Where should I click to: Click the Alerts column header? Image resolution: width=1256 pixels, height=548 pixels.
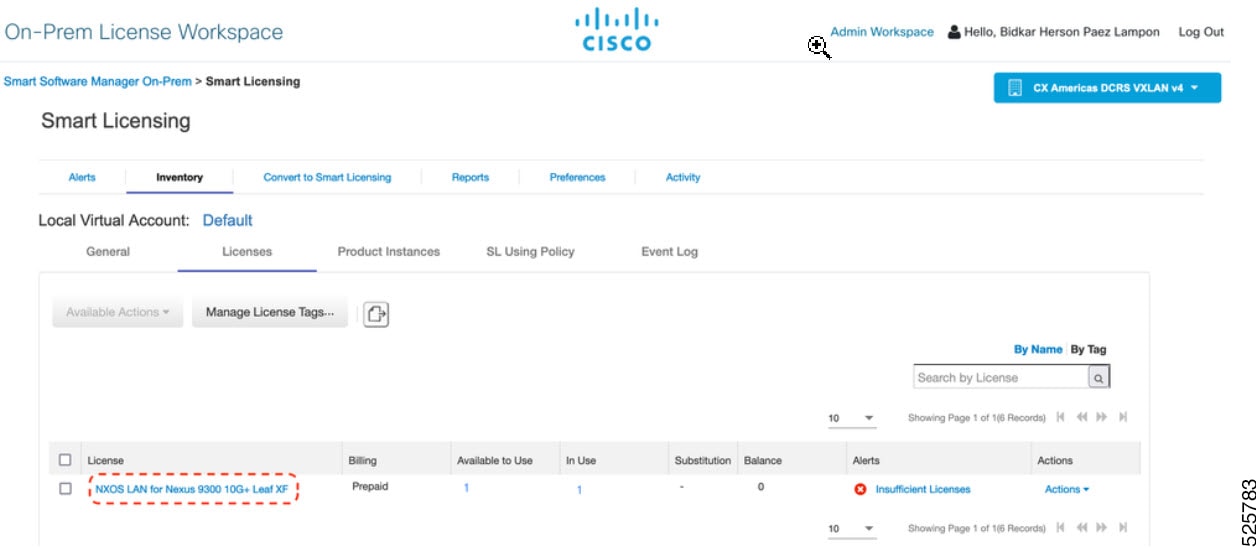866,461
